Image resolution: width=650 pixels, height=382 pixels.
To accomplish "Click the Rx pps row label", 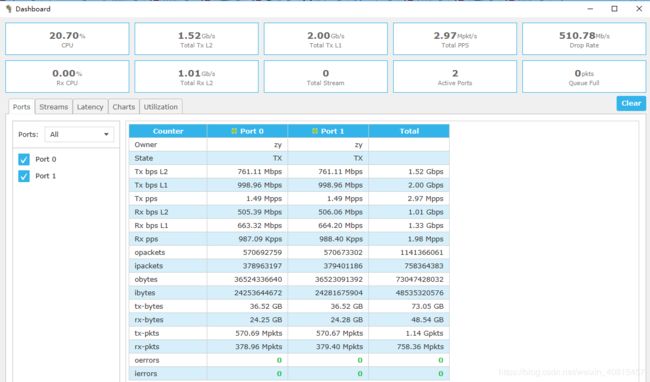I will pyautogui.click(x=146, y=239).
